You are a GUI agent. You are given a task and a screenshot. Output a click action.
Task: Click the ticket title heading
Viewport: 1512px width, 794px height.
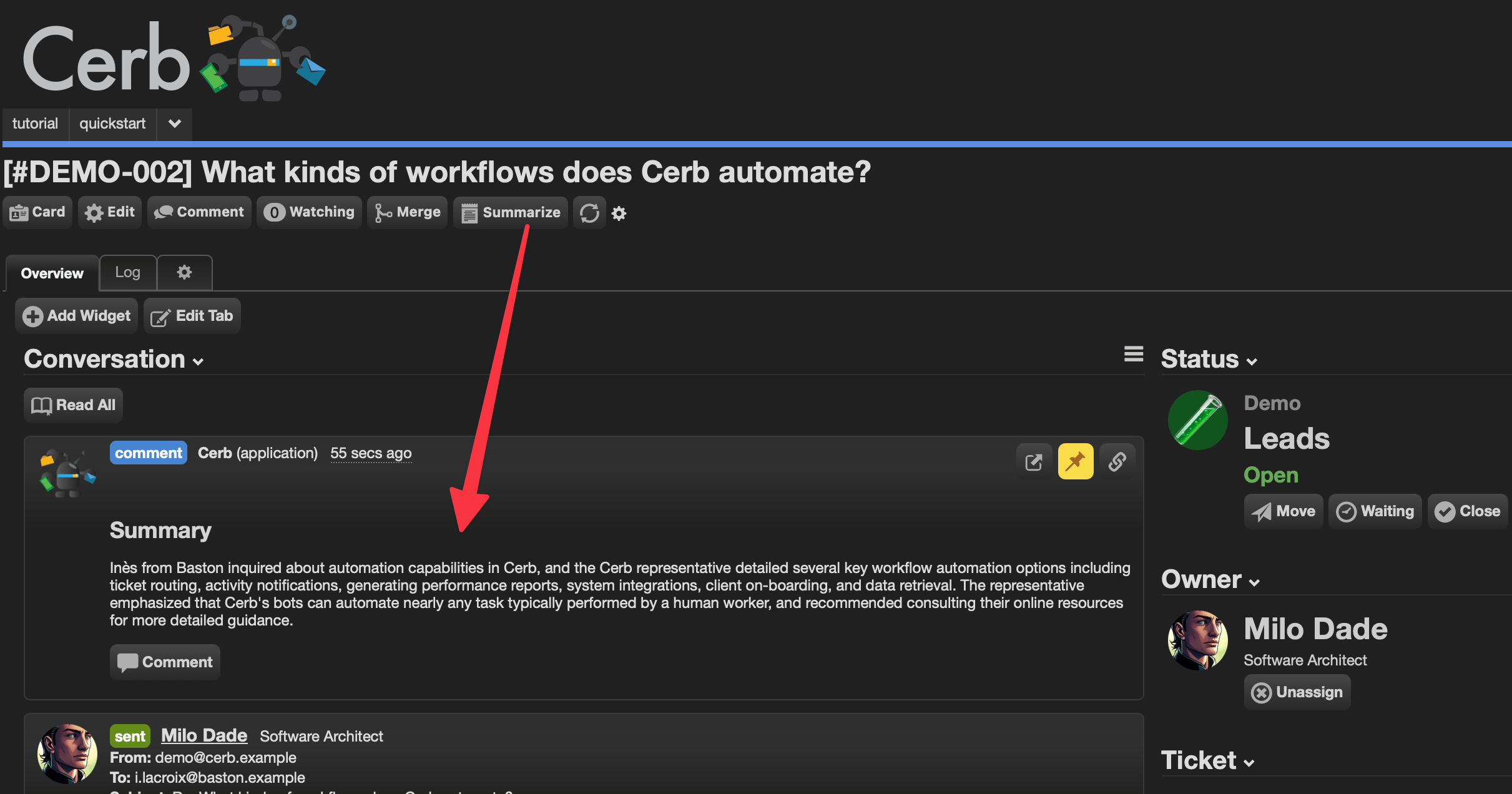[437, 172]
